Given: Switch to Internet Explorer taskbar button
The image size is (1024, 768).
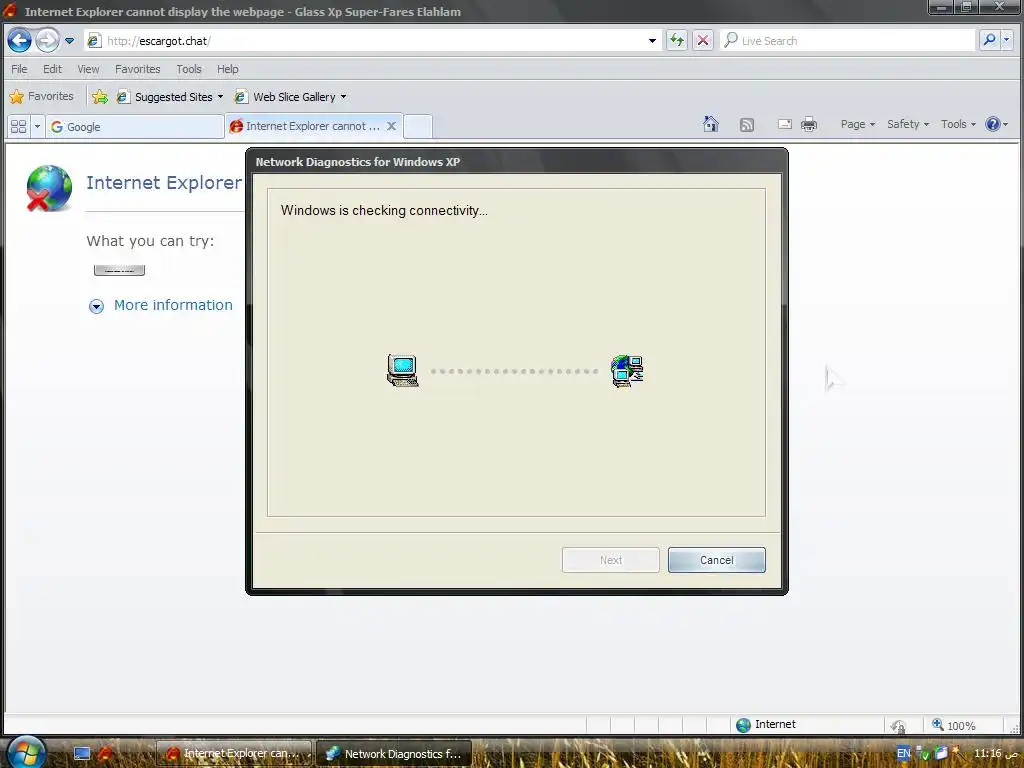Looking at the screenshot, I should pos(235,753).
